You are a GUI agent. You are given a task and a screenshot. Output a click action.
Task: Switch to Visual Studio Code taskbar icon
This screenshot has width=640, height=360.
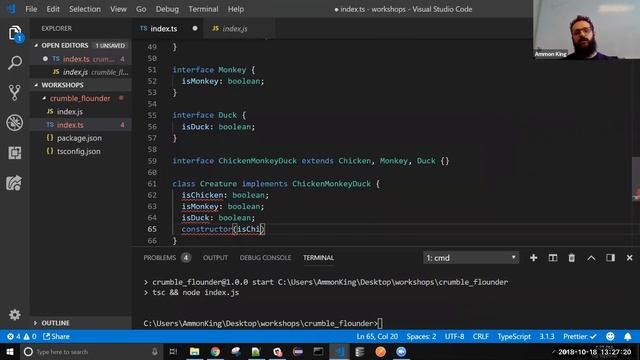pos(339,351)
